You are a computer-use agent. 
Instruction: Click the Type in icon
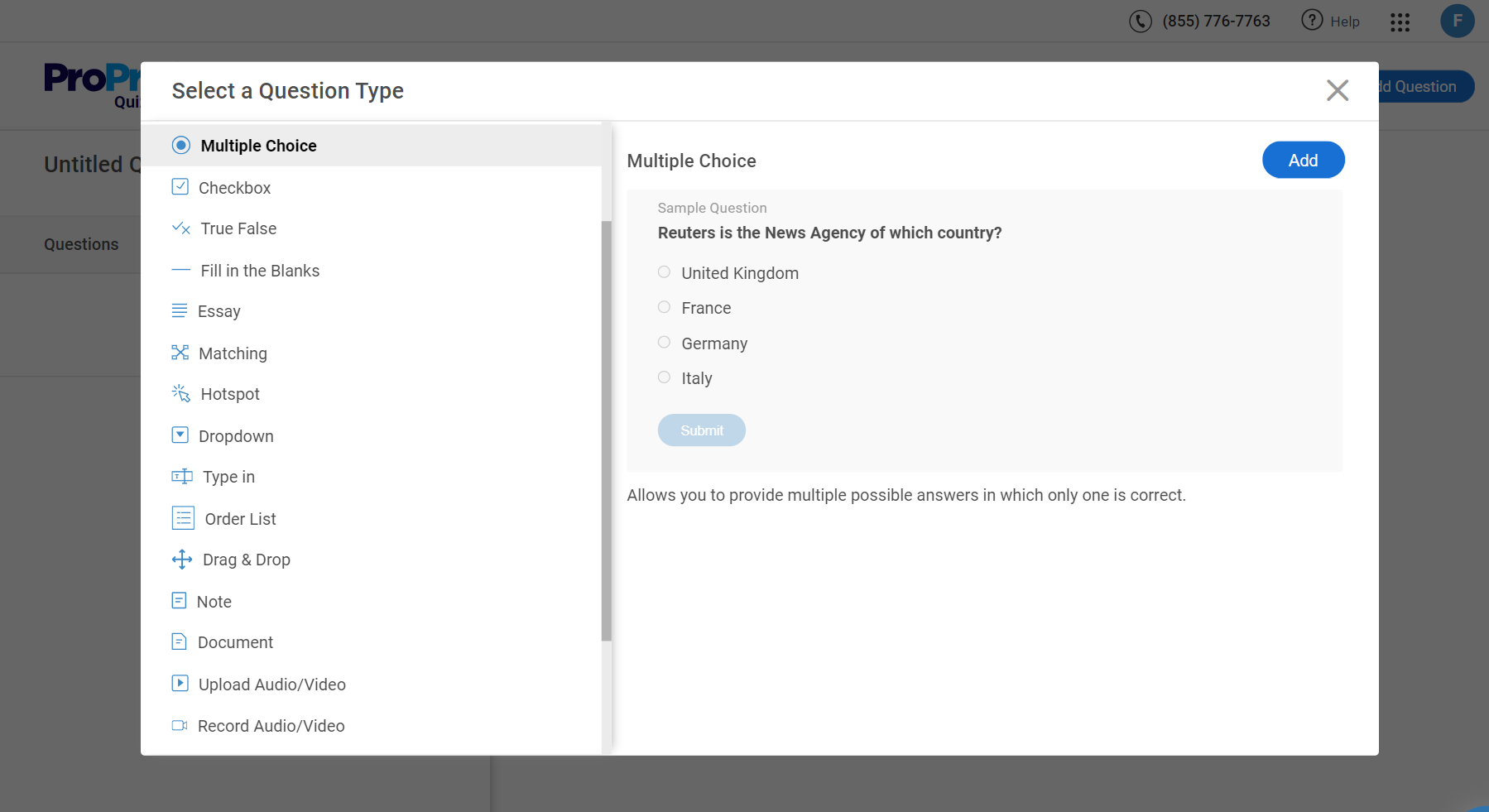coord(181,477)
